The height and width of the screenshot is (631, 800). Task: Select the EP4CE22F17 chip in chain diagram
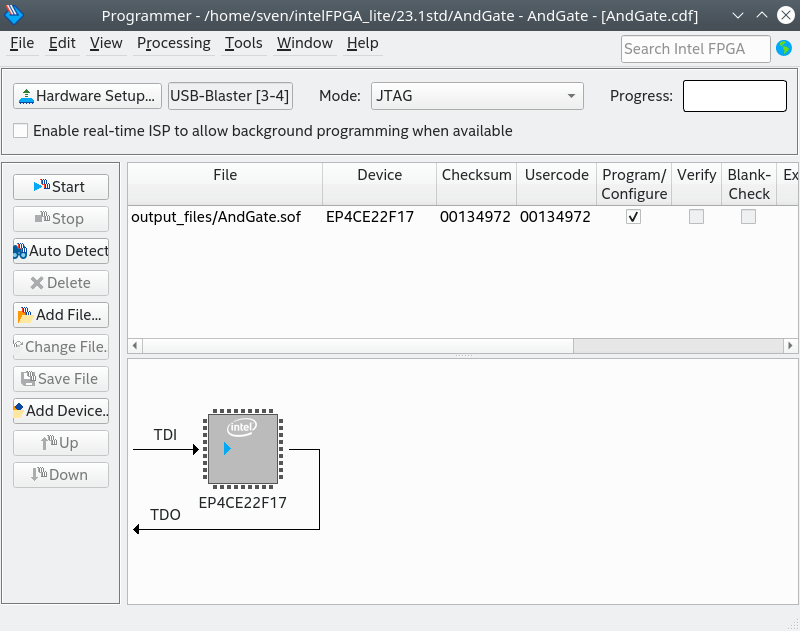coord(243,449)
